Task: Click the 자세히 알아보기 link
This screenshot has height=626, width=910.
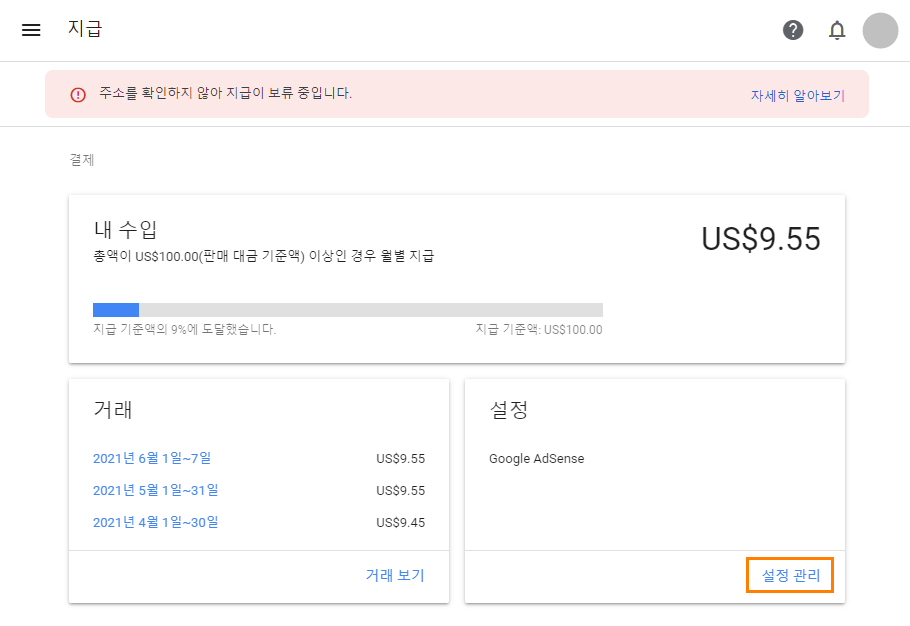Action: pyautogui.click(x=797, y=95)
